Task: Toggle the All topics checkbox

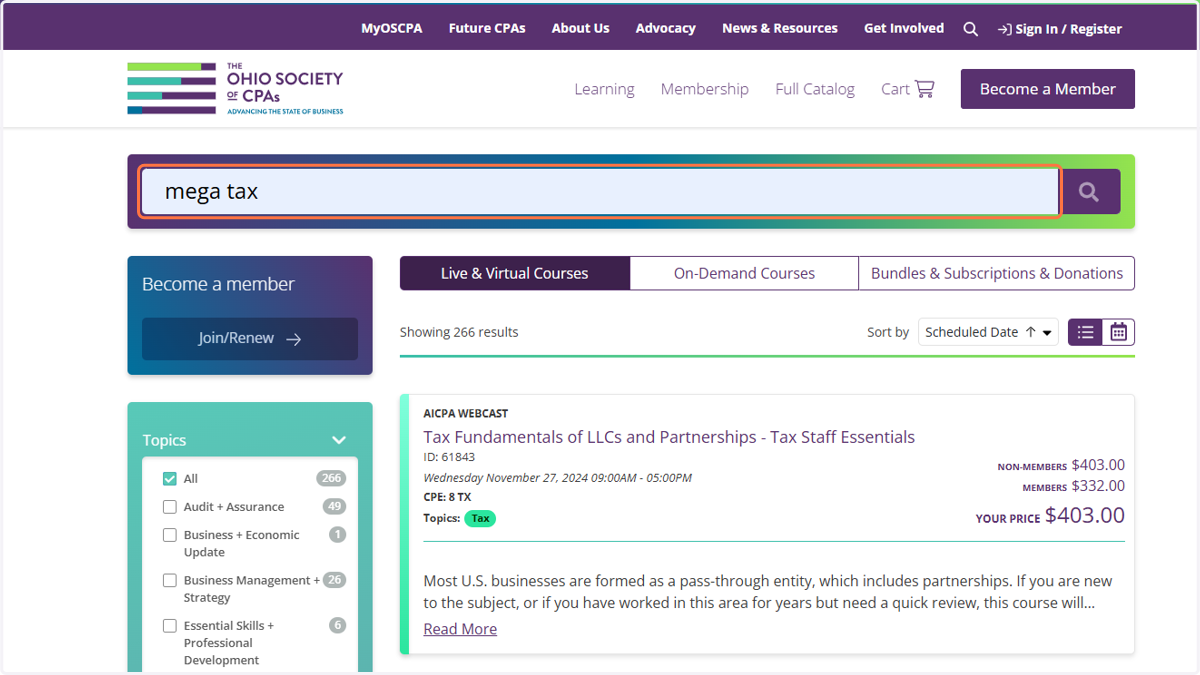Action: (170, 479)
